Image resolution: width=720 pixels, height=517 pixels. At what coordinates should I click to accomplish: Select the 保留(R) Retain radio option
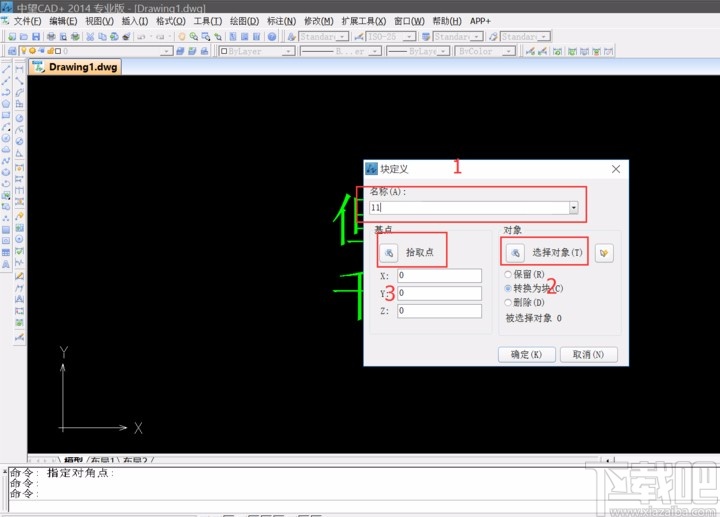click(507, 274)
